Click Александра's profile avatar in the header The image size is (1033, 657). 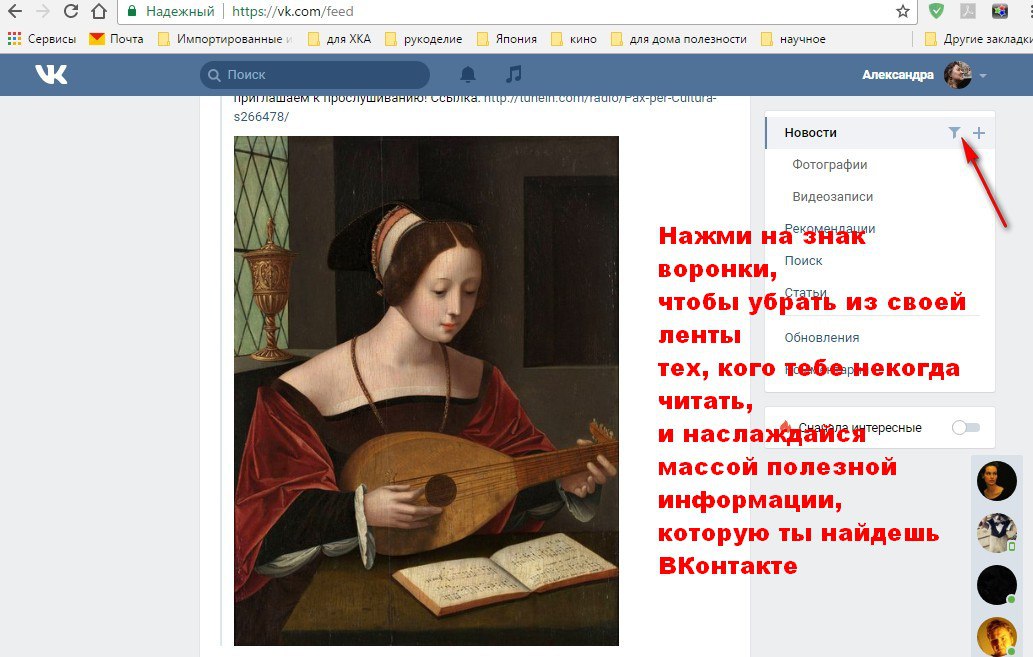click(x=958, y=74)
